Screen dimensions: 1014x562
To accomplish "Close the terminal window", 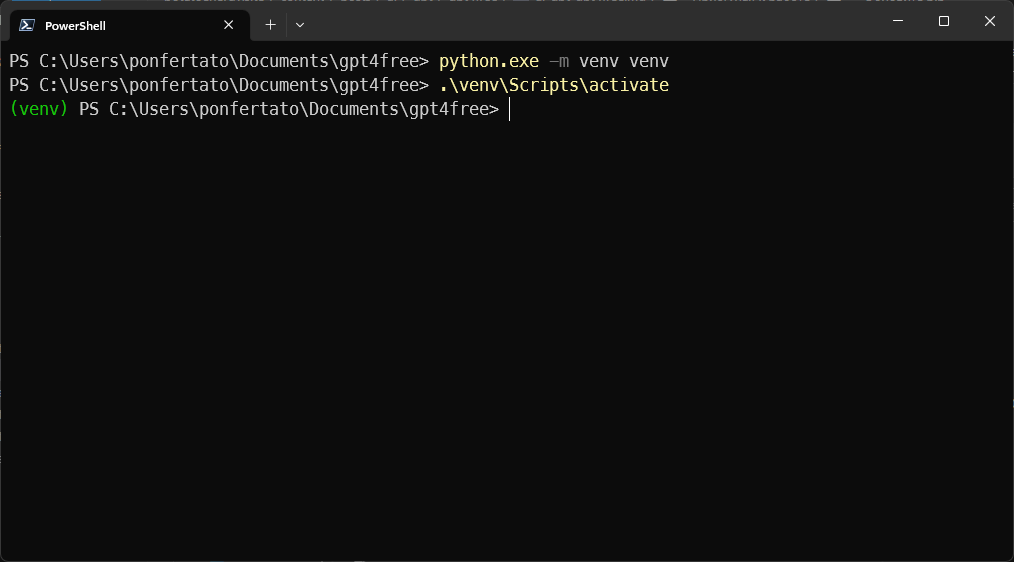I will (989, 22).
